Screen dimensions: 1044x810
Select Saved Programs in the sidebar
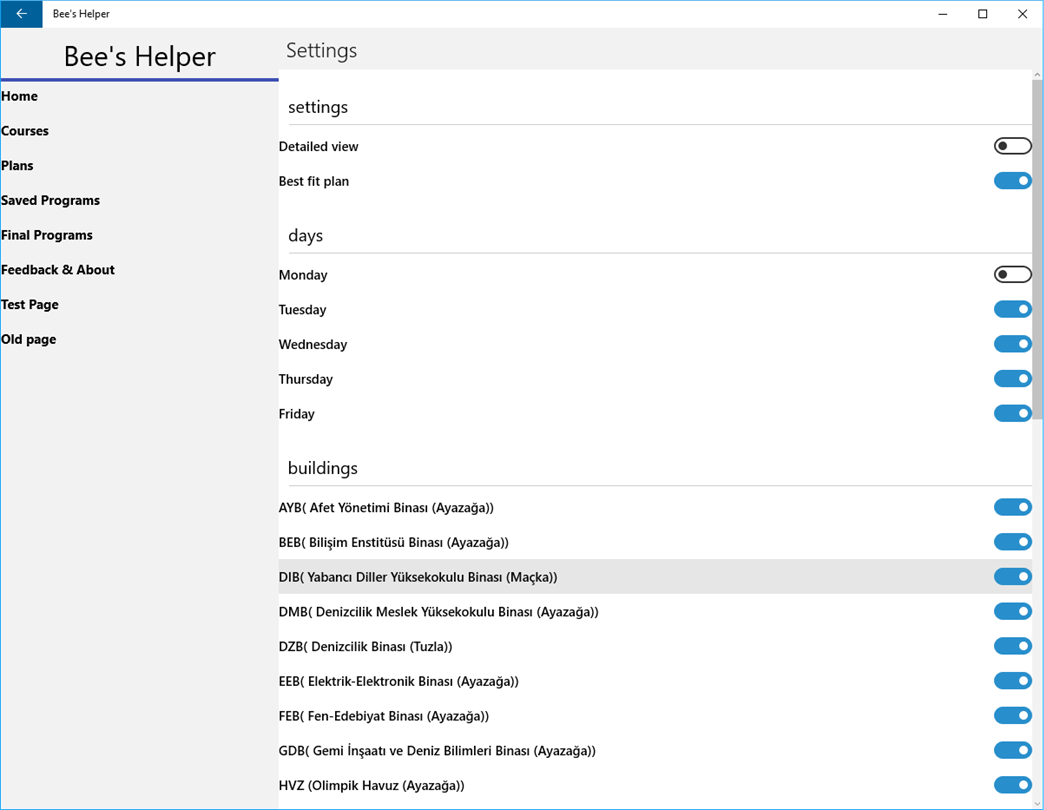click(51, 201)
